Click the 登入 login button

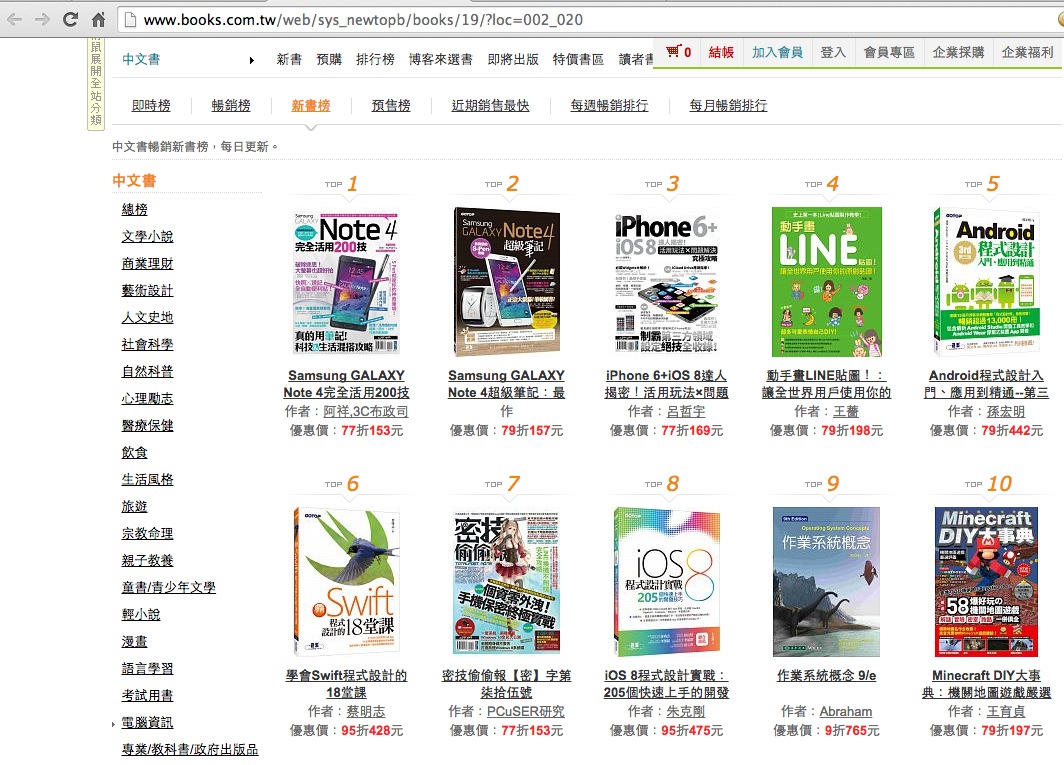[x=833, y=52]
